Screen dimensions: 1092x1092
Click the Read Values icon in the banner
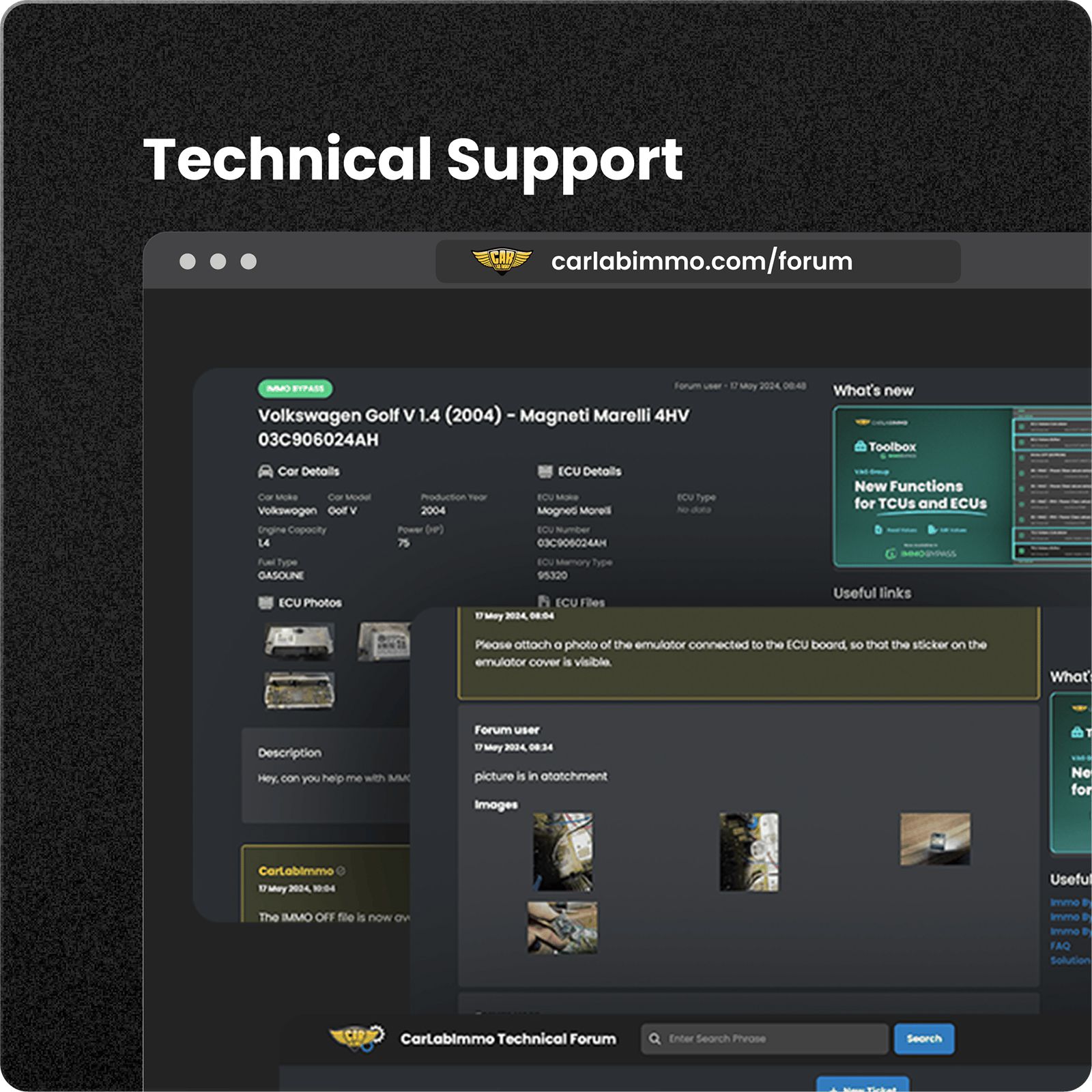[x=878, y=530]
